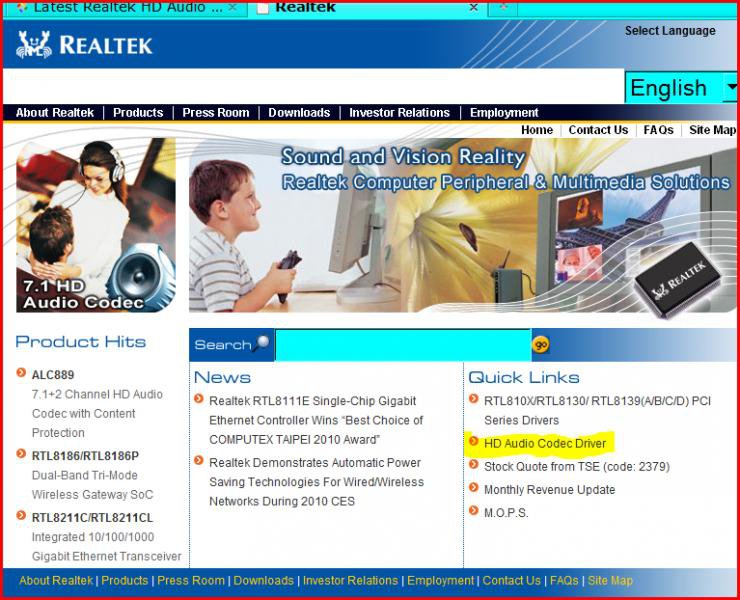
Task: Click the Select Language label
Action: click(x=670, y=31)
